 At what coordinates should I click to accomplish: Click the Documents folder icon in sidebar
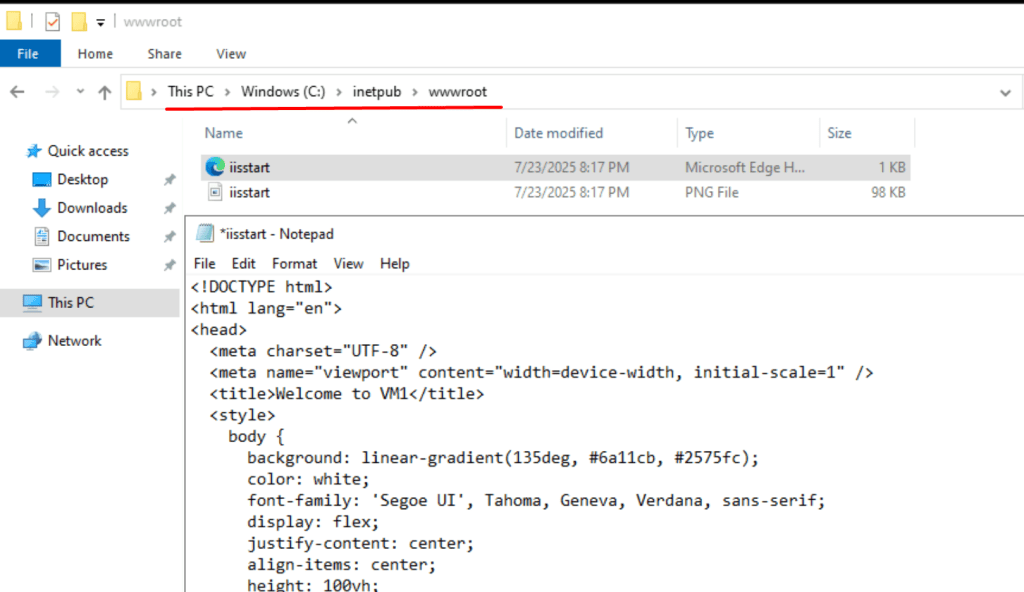click(41, 237)
